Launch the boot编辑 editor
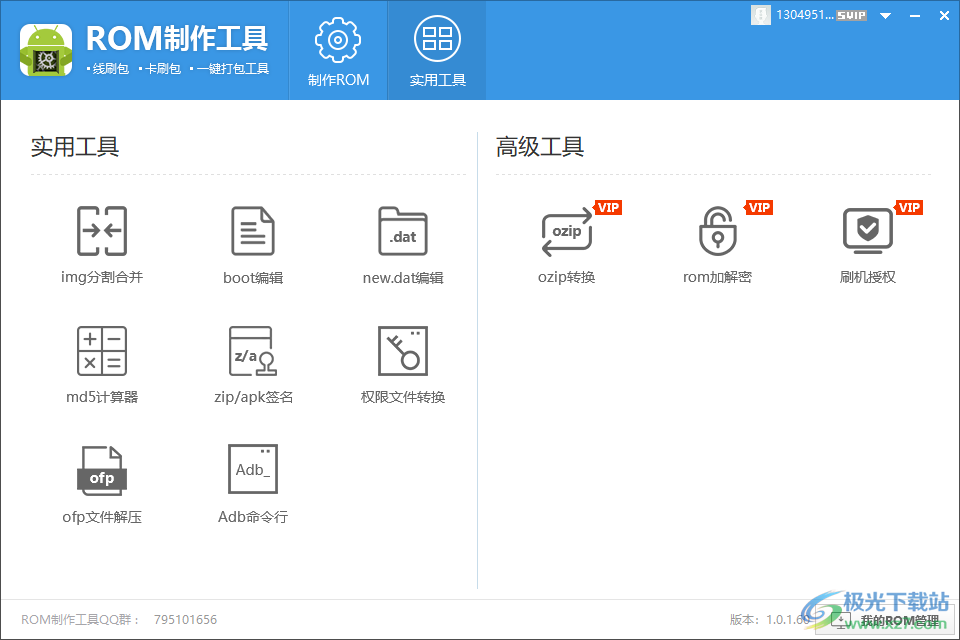Image resolution: width=960 pixels, height=640 pixels. click(252, 243)
